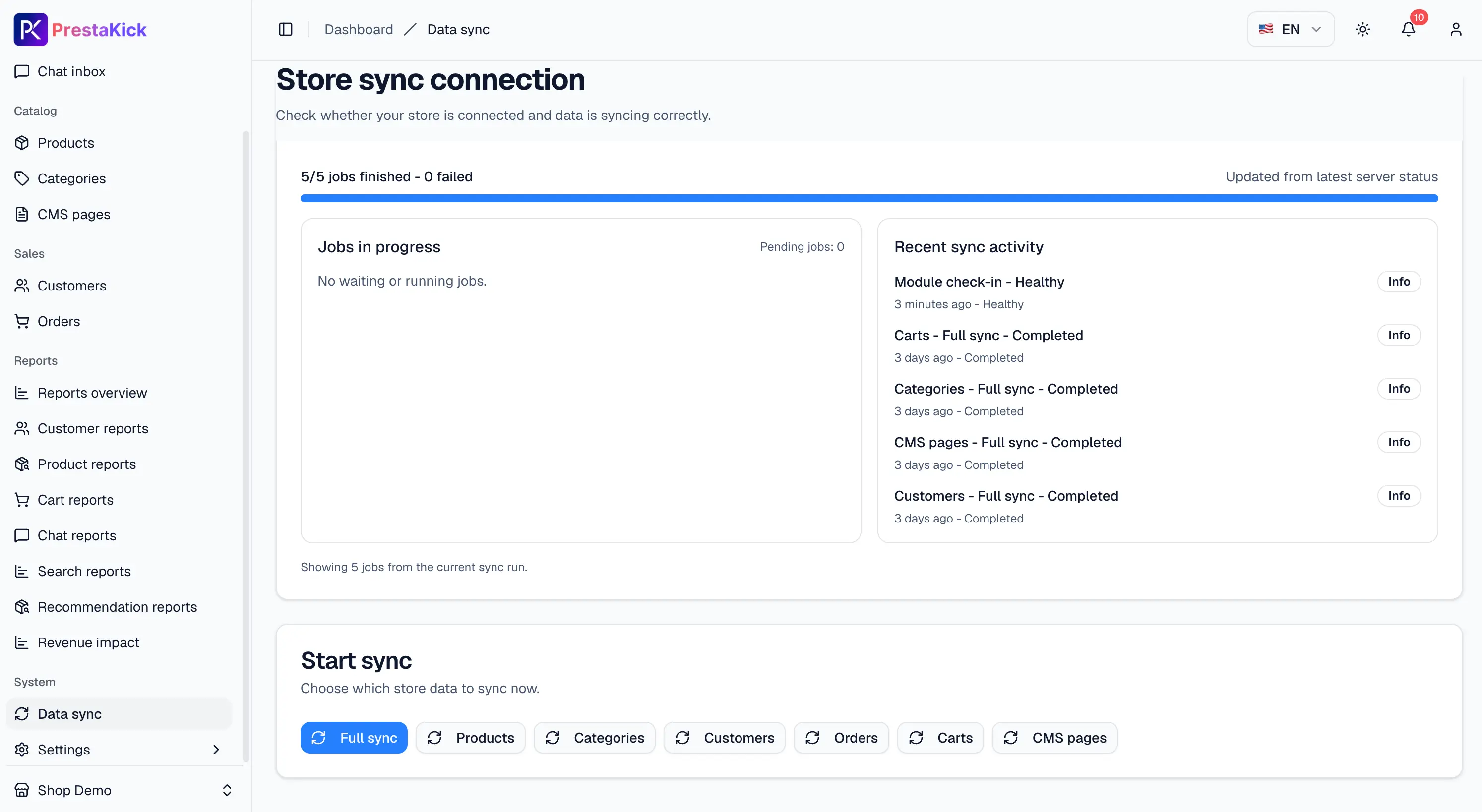
Task: Switch theme with the sun icon
Action: (1362, 29)
